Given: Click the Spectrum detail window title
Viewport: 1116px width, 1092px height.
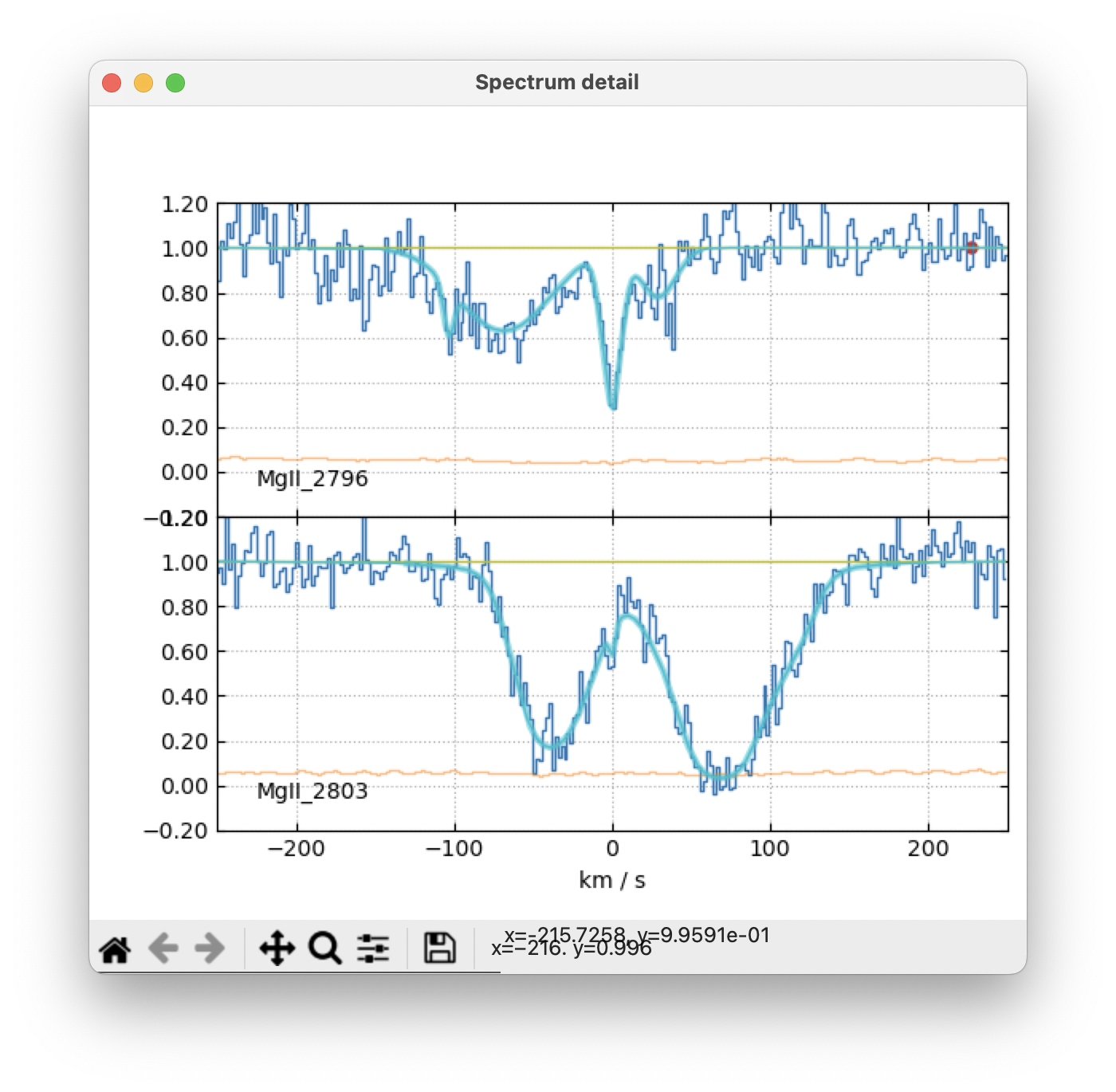Looking at the screenshot, I should [x=557, y=81].
